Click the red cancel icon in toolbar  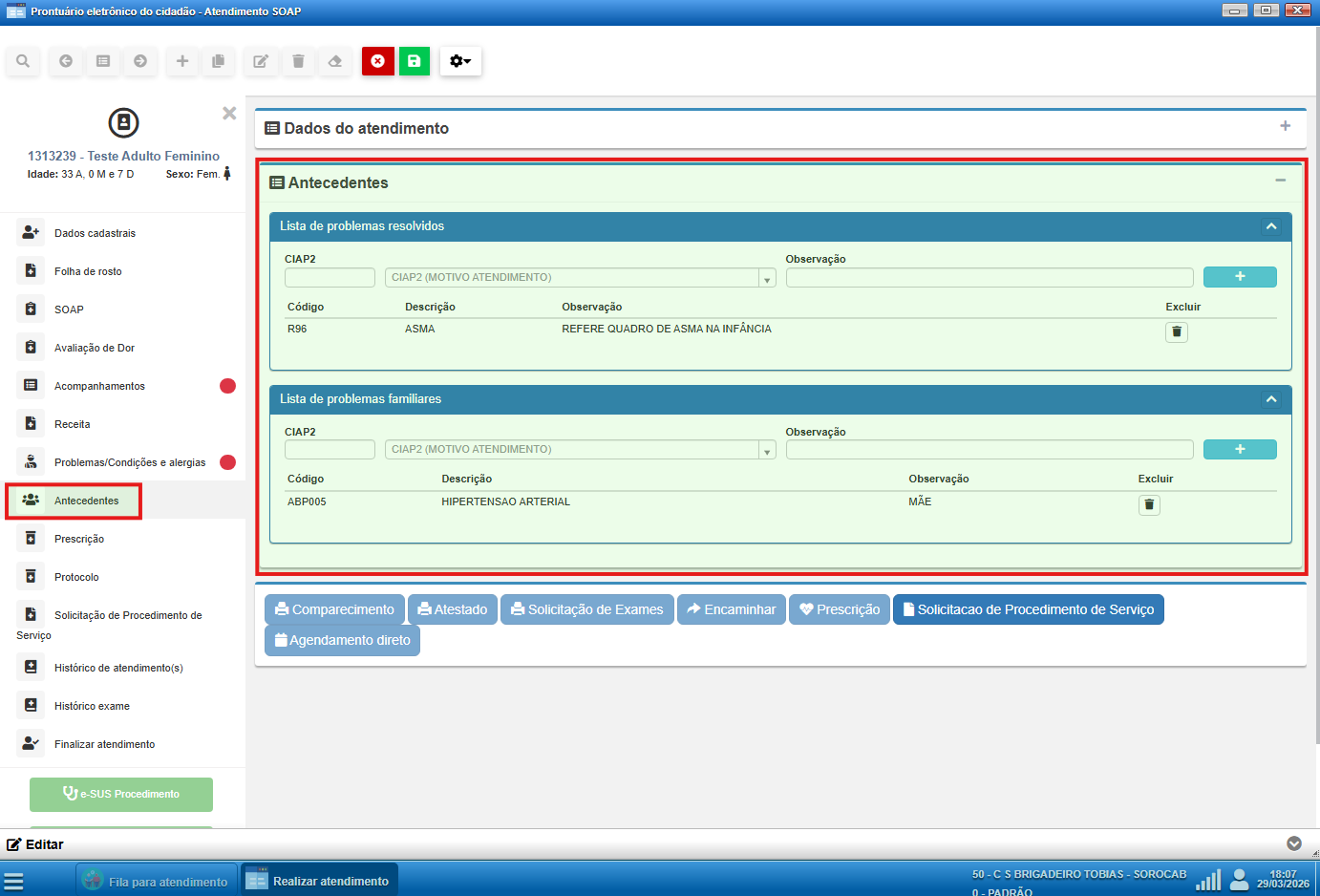[x=378, y=61]
